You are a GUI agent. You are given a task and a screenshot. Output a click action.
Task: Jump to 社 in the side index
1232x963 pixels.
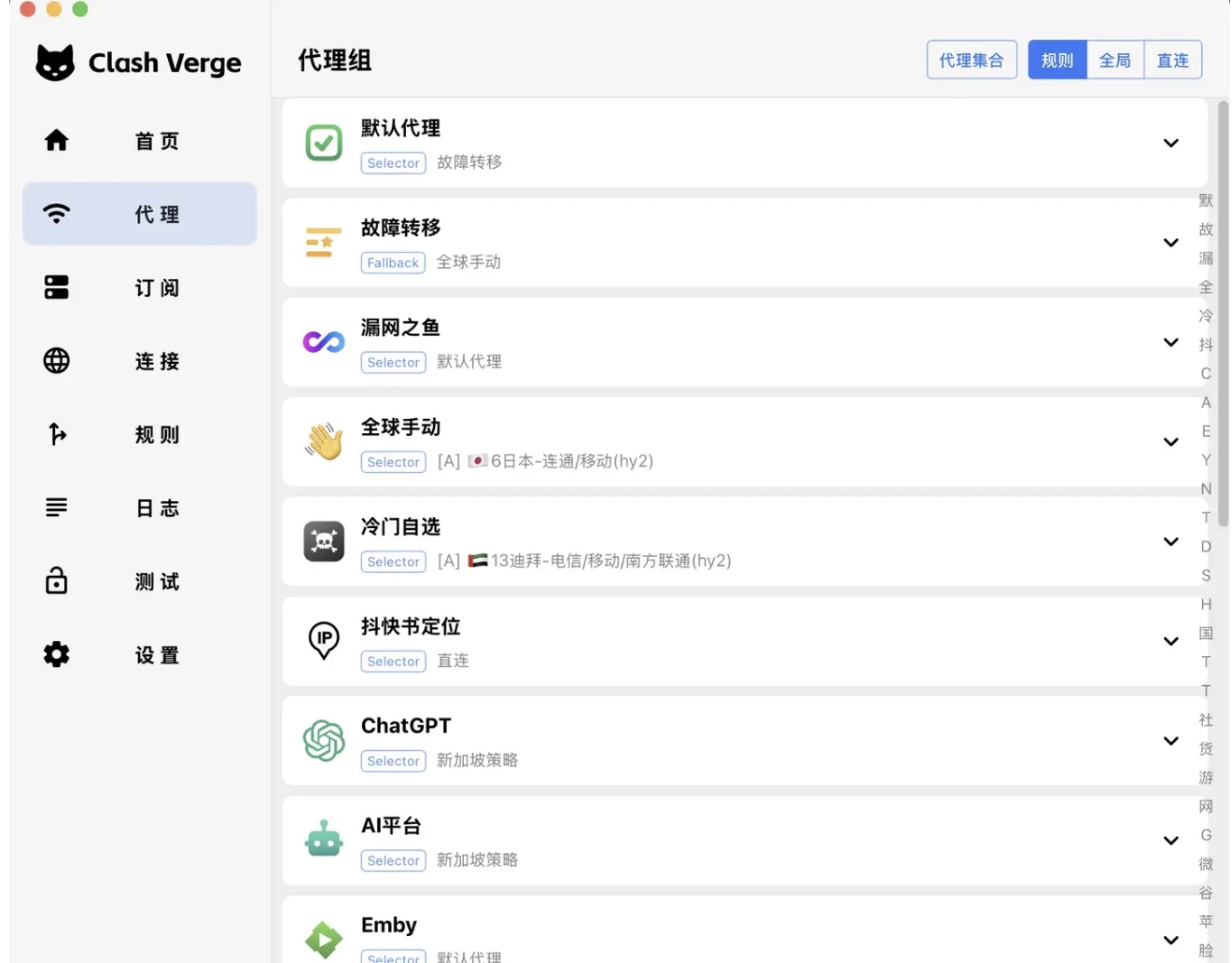coord(1206,720)
